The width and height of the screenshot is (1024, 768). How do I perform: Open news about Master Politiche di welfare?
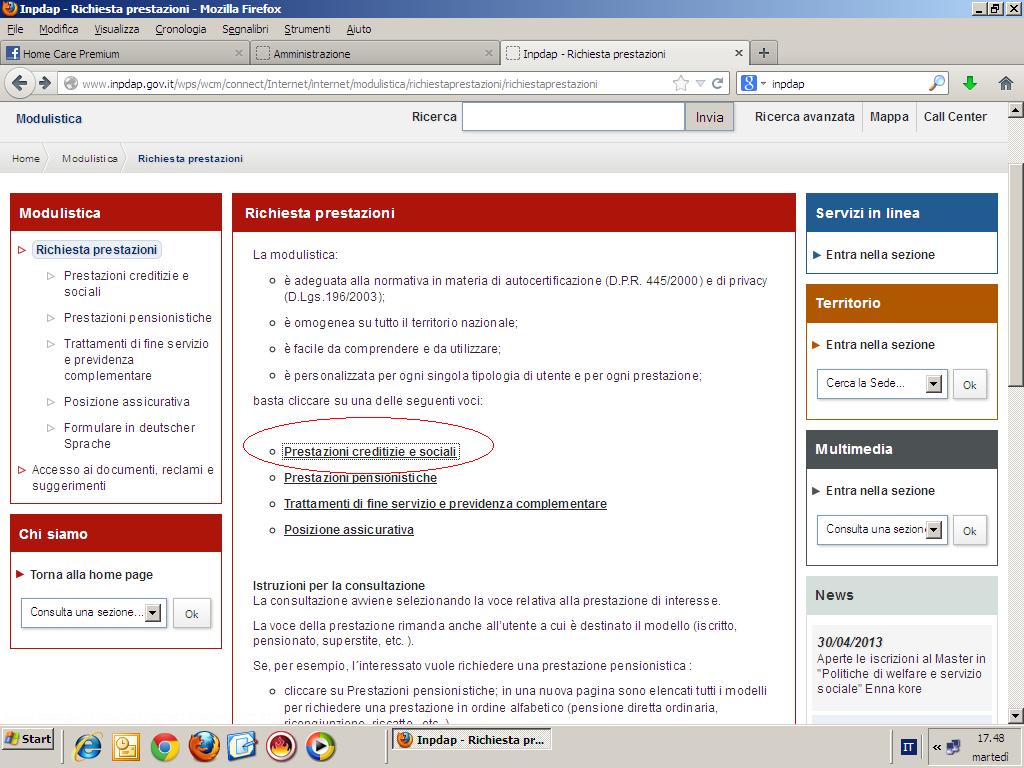(901, 673)
